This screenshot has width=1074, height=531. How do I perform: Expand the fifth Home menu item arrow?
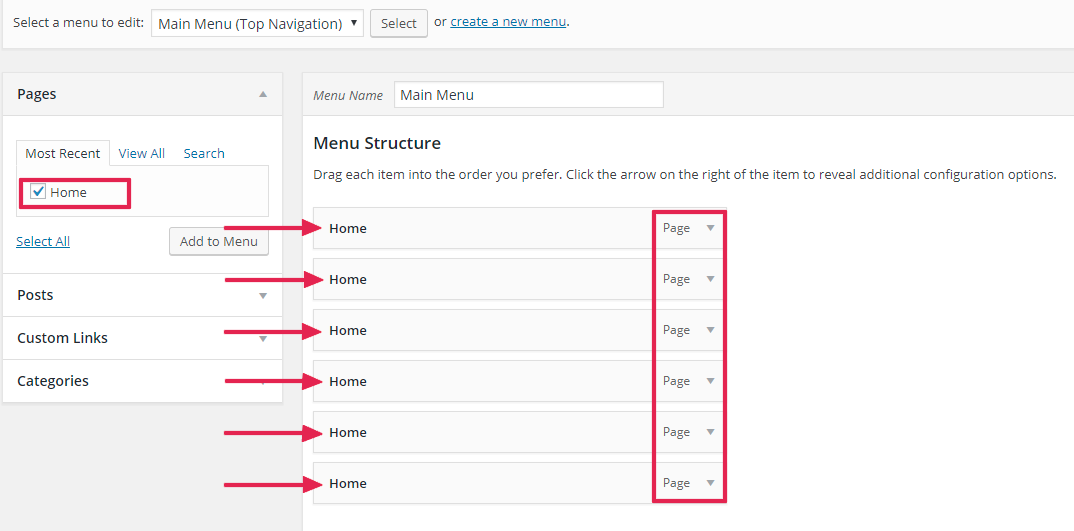pos(711,432)
